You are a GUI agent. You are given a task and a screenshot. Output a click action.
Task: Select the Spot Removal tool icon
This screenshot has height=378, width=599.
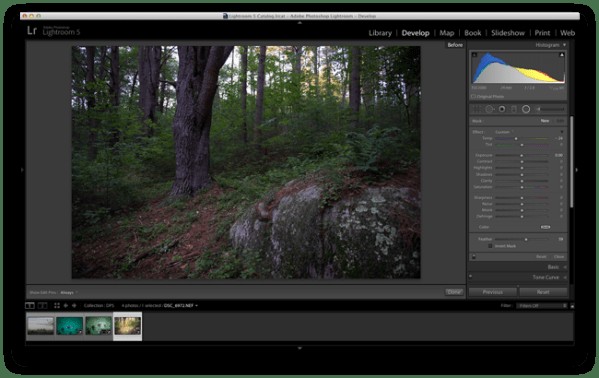(489, 109)
